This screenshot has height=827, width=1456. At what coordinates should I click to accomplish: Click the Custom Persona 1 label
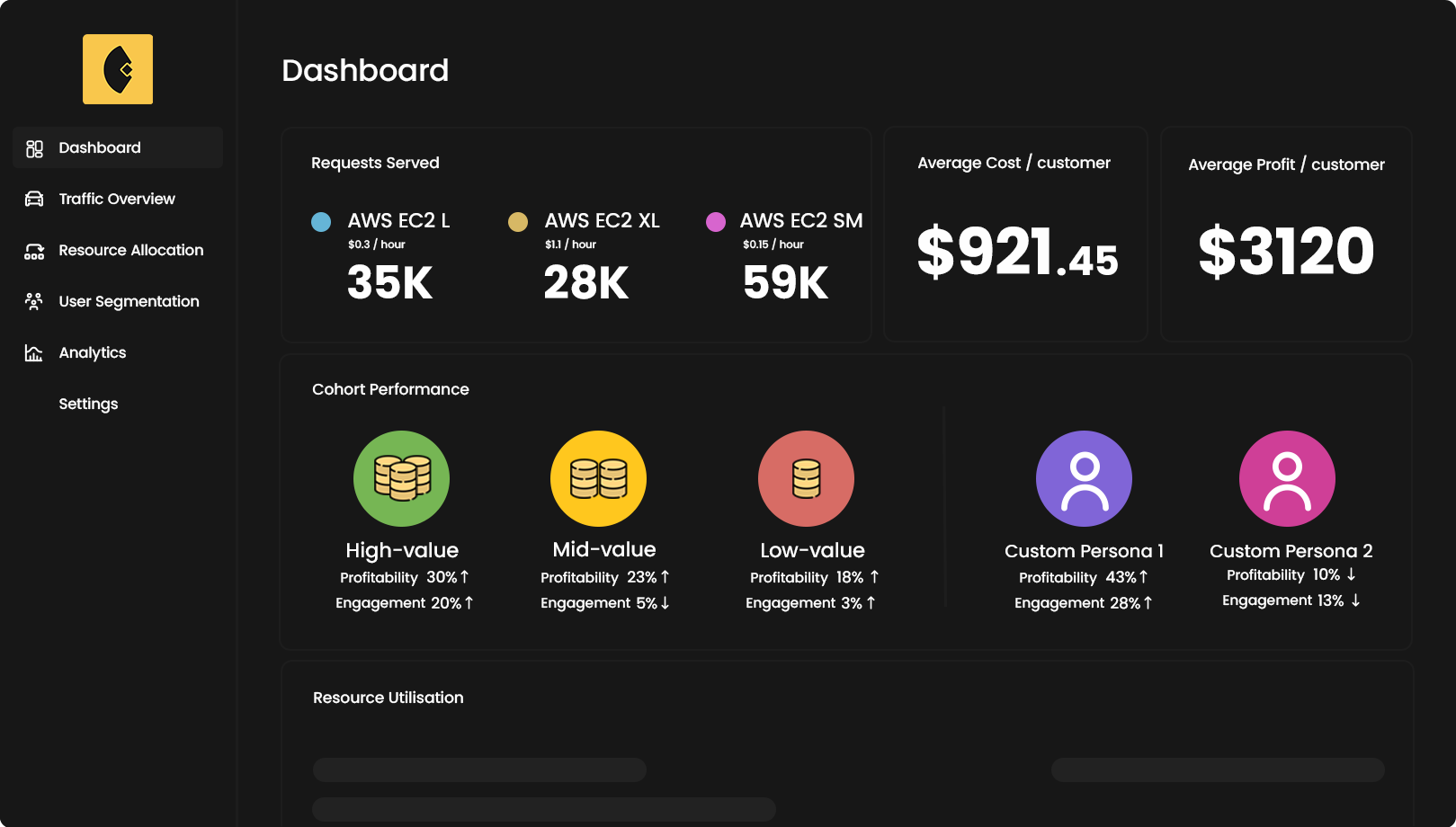coord(1084,551)
